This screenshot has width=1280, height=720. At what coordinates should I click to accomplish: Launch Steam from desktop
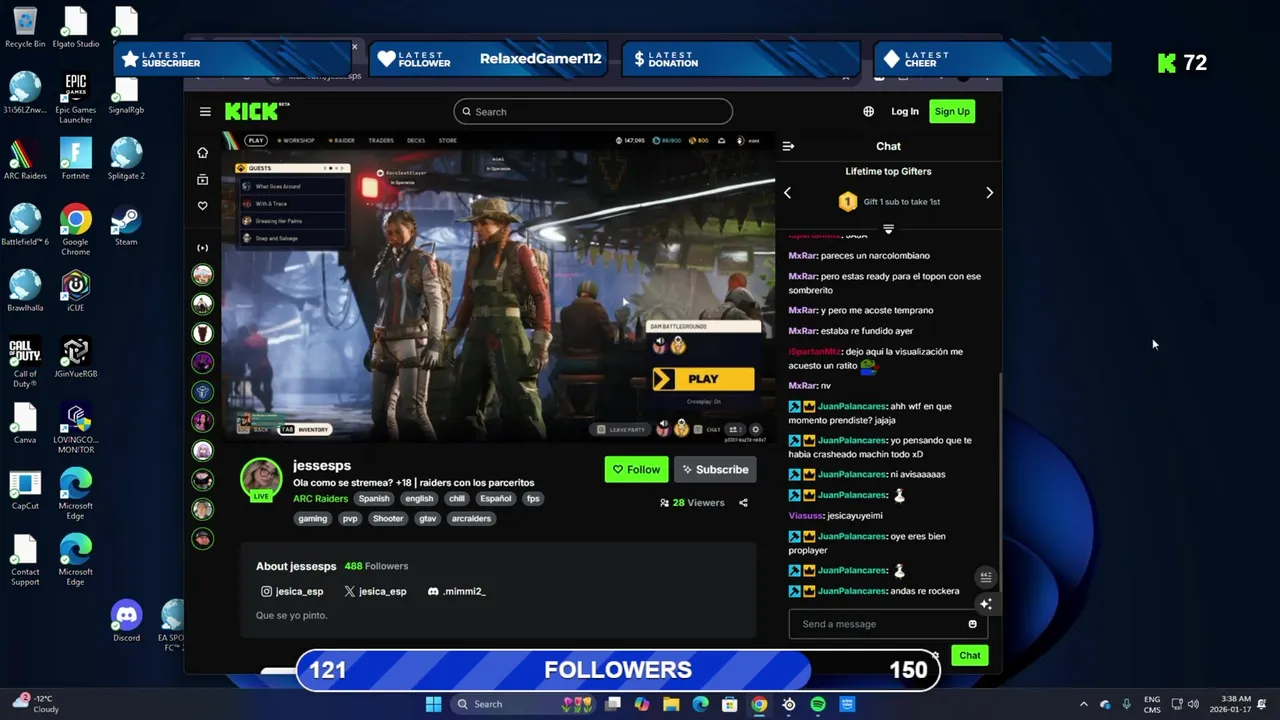126,225
